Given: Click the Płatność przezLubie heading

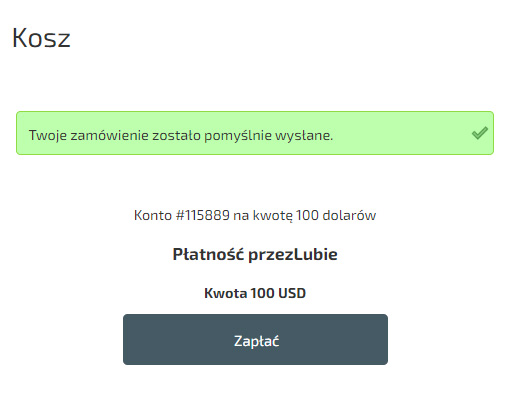Looking at the screenshot, I should point(255,254).
